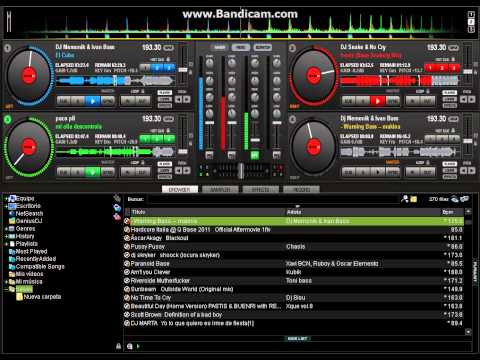Image resolution: width=480 pixels, height=360 pixels.
Task: Toggle key lock next to deck 3 BPM
Action: [x=168, y=119]
